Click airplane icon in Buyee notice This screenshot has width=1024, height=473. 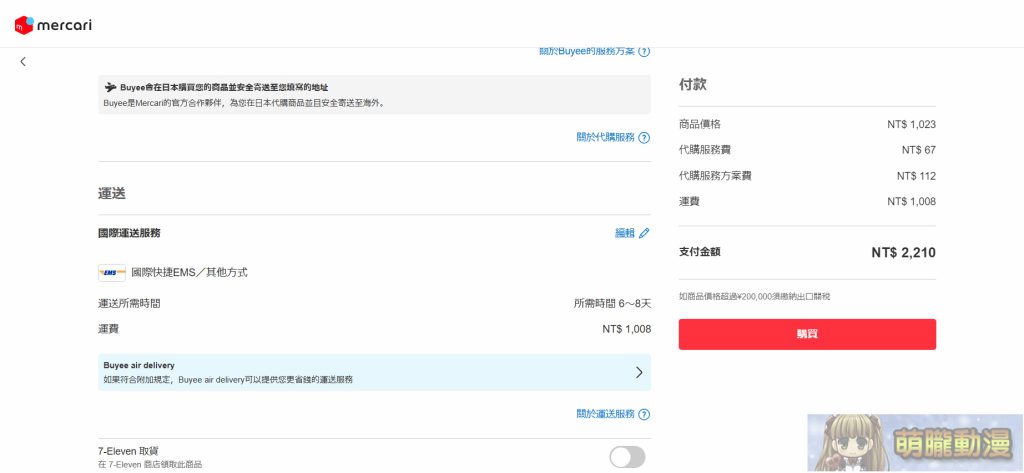click(110, 87)
